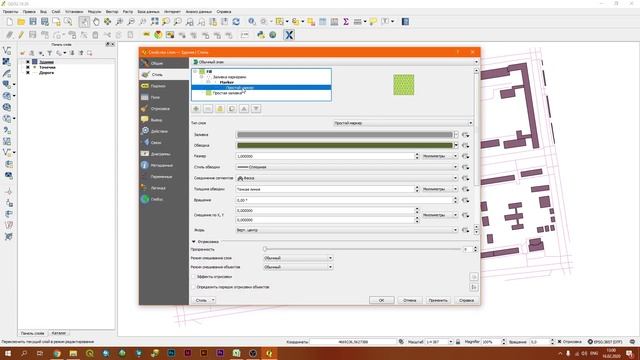
Task: Click the Прозрачность slider handle
Action: (x=265, y=249)
